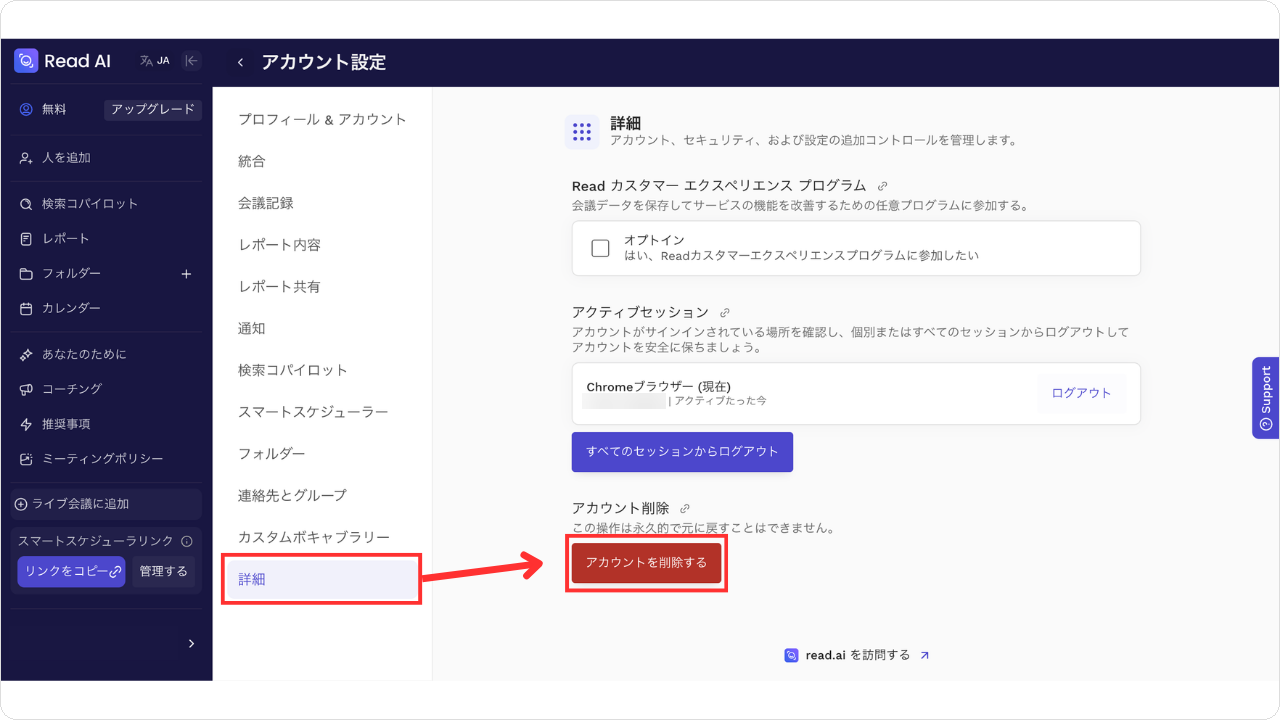Click the external arrow icon beside read.ai link

click(924, 656)
